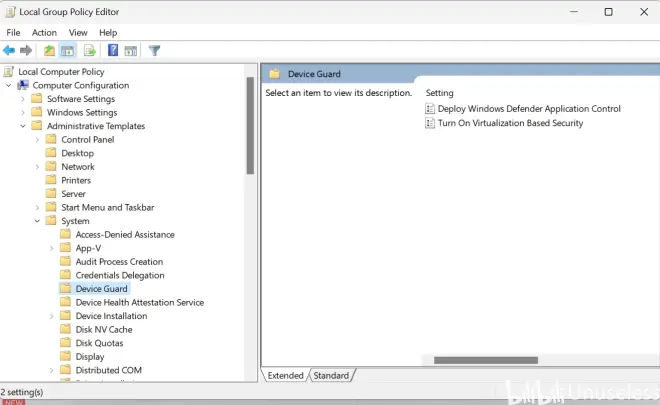Click the Local Computer Policy root icon
Screen dimensions: 660x405
pyautogui.click(x=9, y=72)
